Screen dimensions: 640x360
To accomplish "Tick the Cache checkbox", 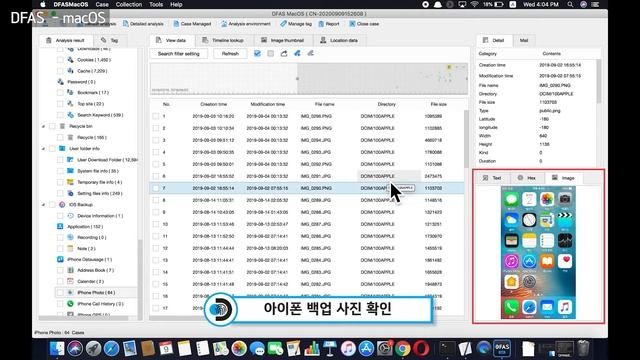I will tap(60, 71).
